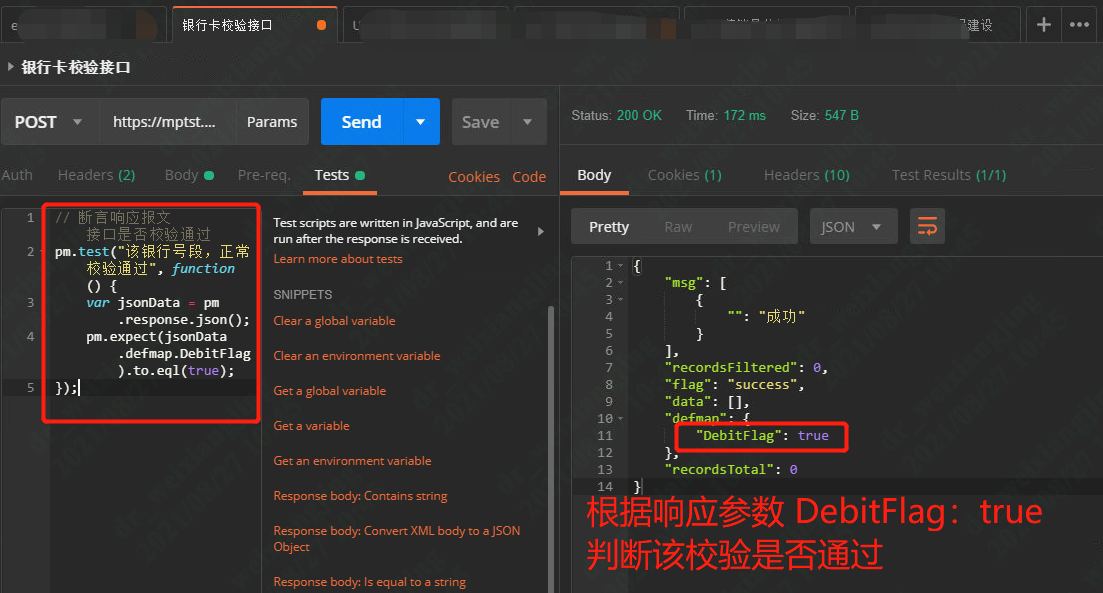Click the "DebitFlag": true response line
This screenshot has width=1103, height=593.
(762, 436)
